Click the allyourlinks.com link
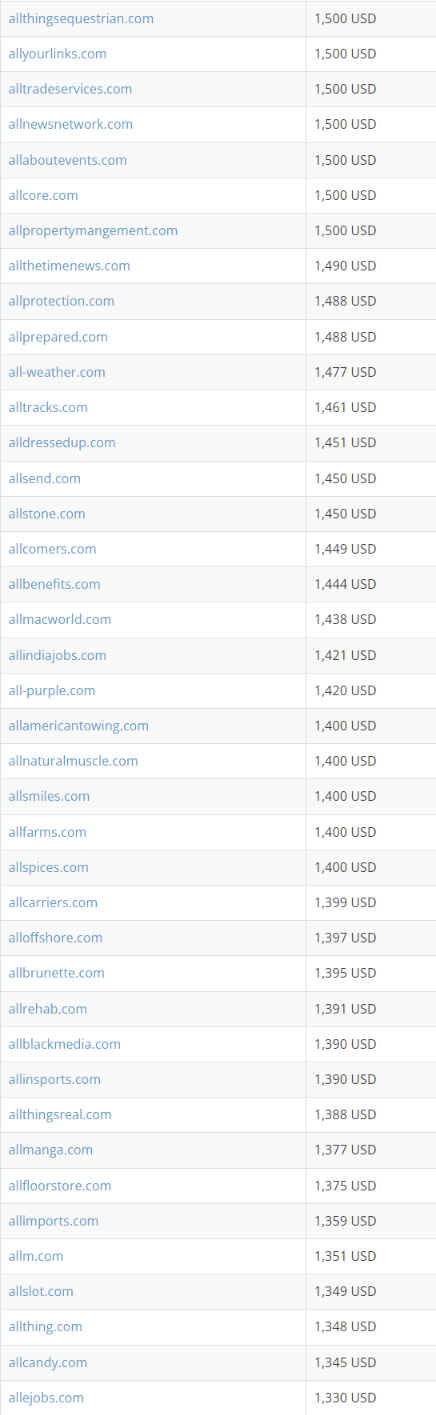436x1415 pixels. pos(57,54)
